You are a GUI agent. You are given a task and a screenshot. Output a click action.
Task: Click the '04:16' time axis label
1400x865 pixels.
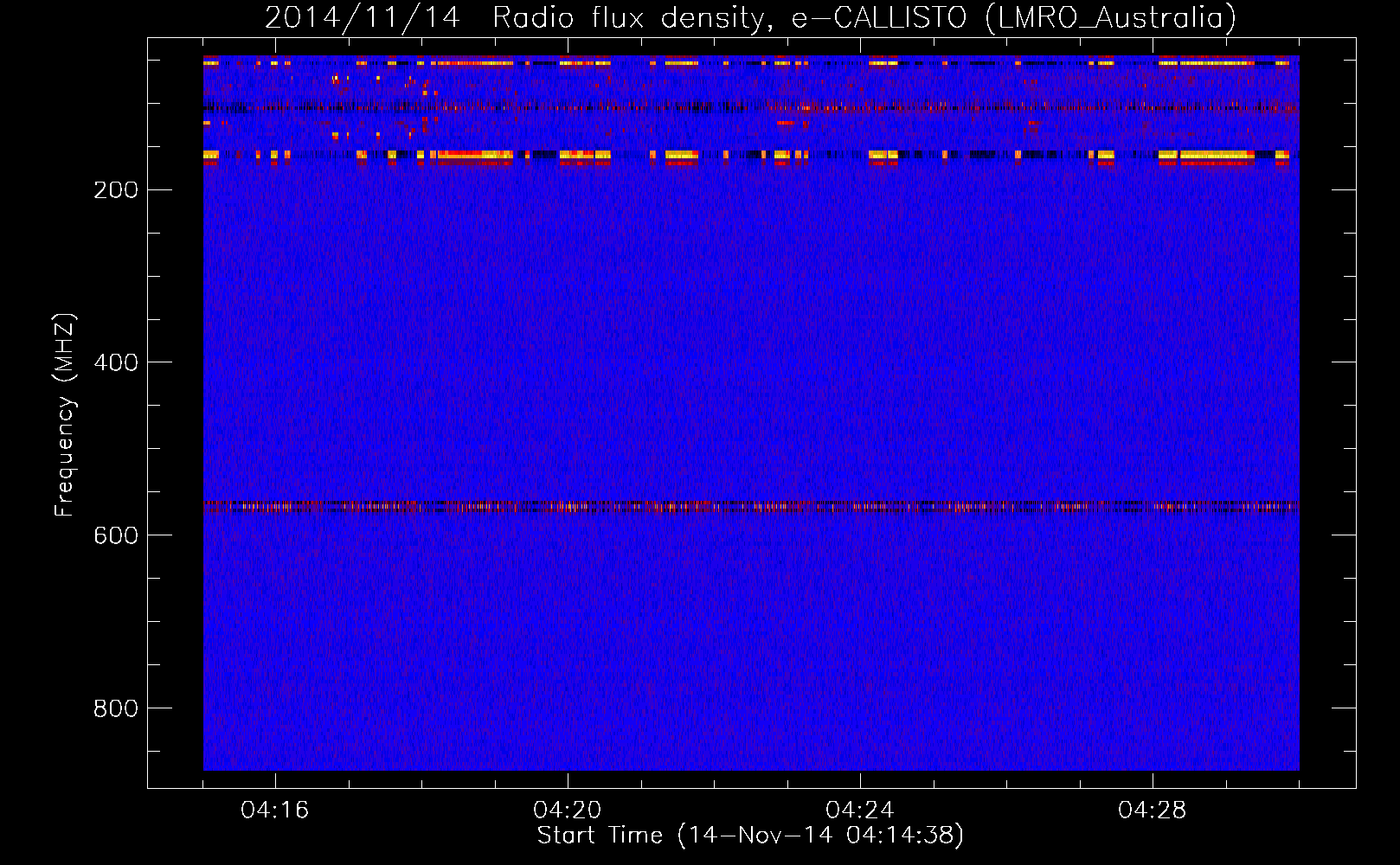pyautogui.click(x=275, y=811)
